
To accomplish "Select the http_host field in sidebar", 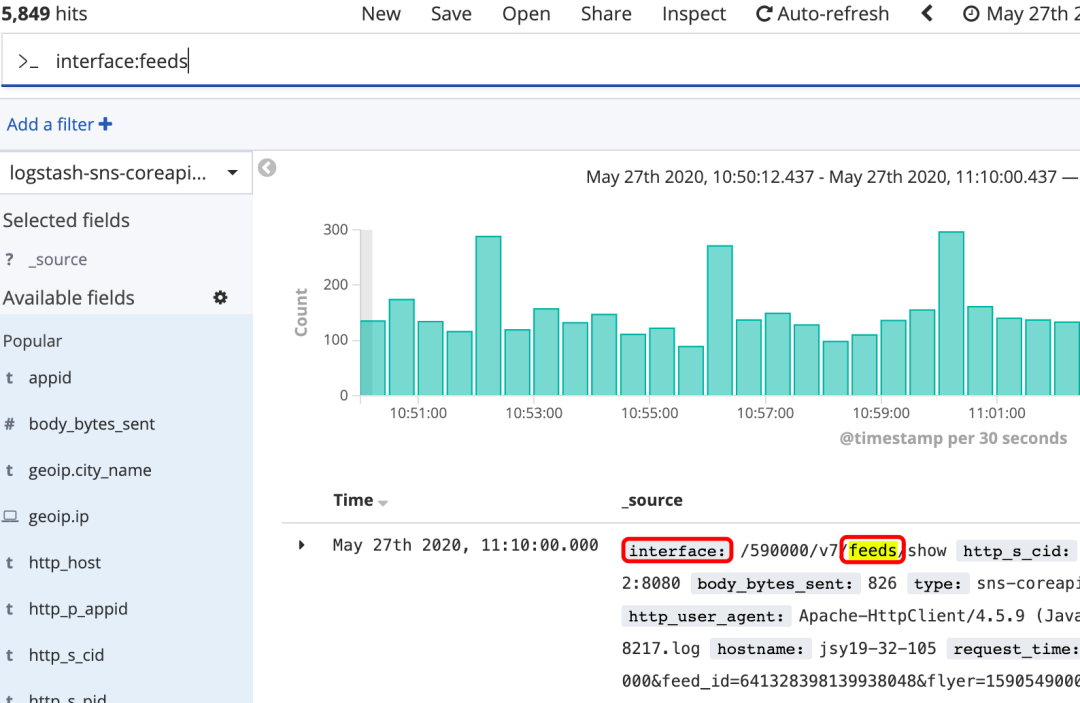I will [65, 563].
